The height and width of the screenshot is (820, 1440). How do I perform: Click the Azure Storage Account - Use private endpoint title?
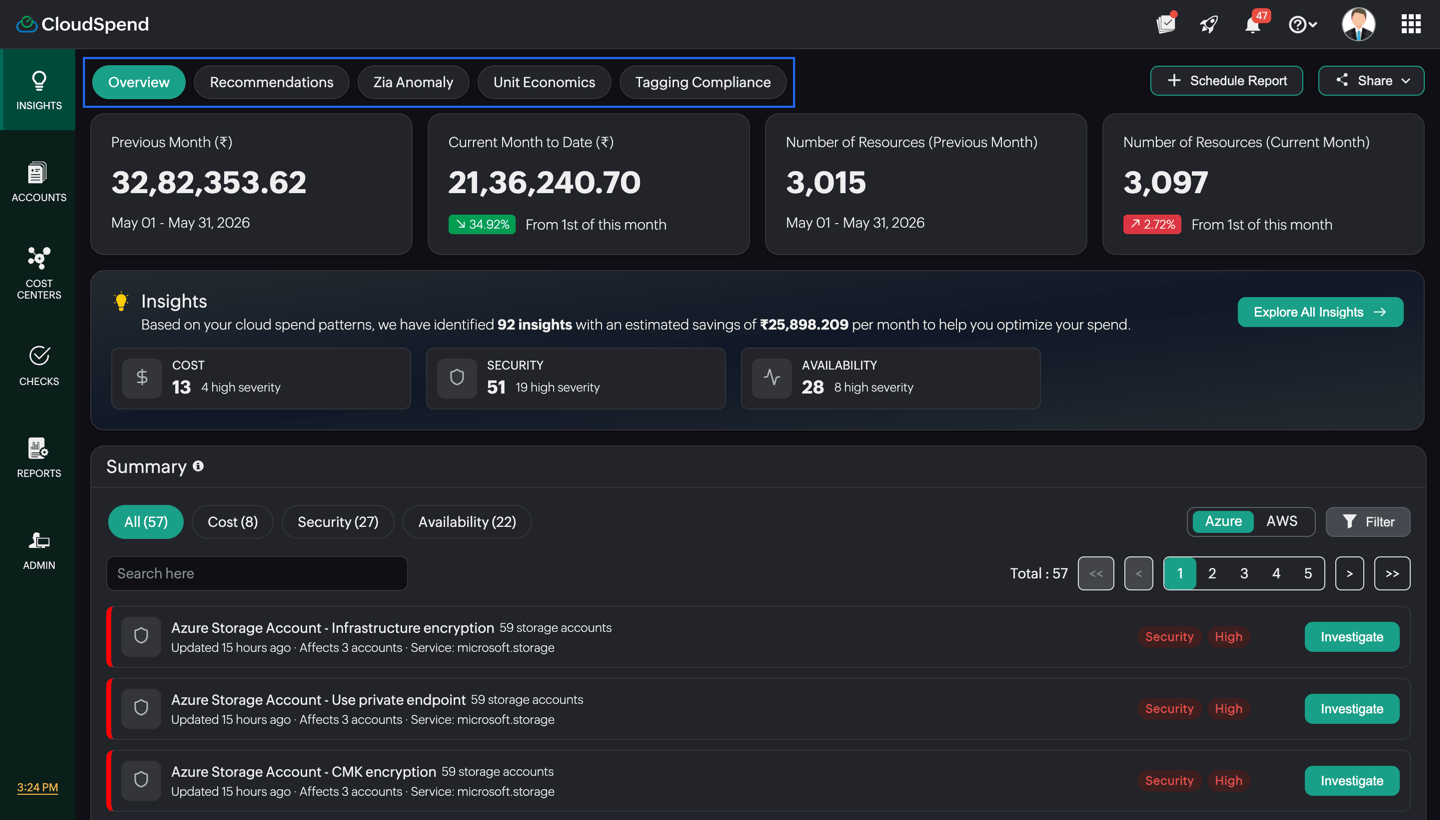(318, 700)
